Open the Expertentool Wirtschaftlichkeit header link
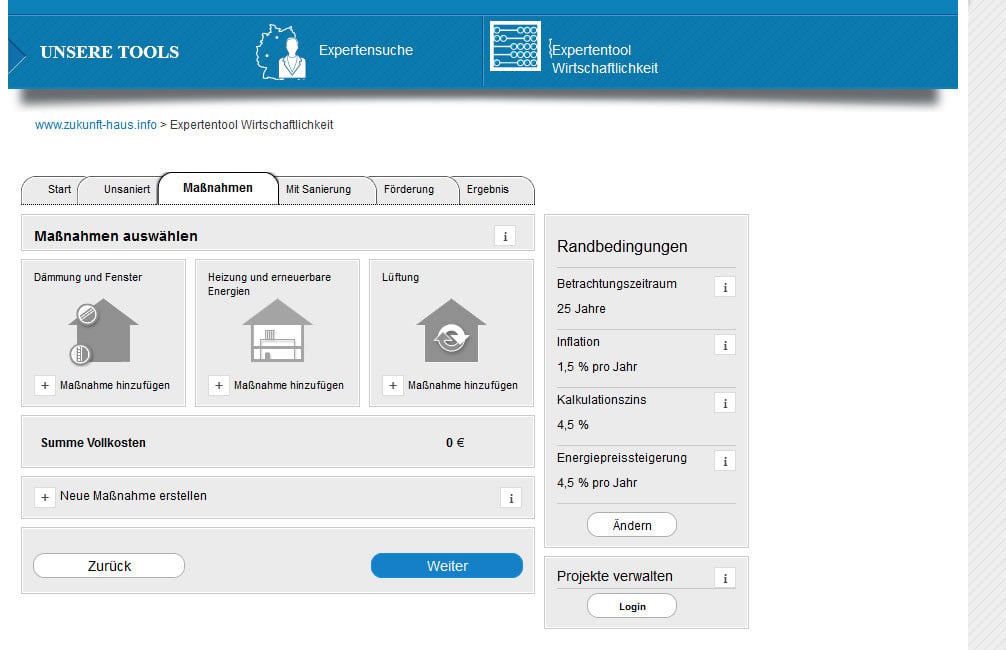The image size is (1006, 650). pyautogui.click(x=604, y=58)
